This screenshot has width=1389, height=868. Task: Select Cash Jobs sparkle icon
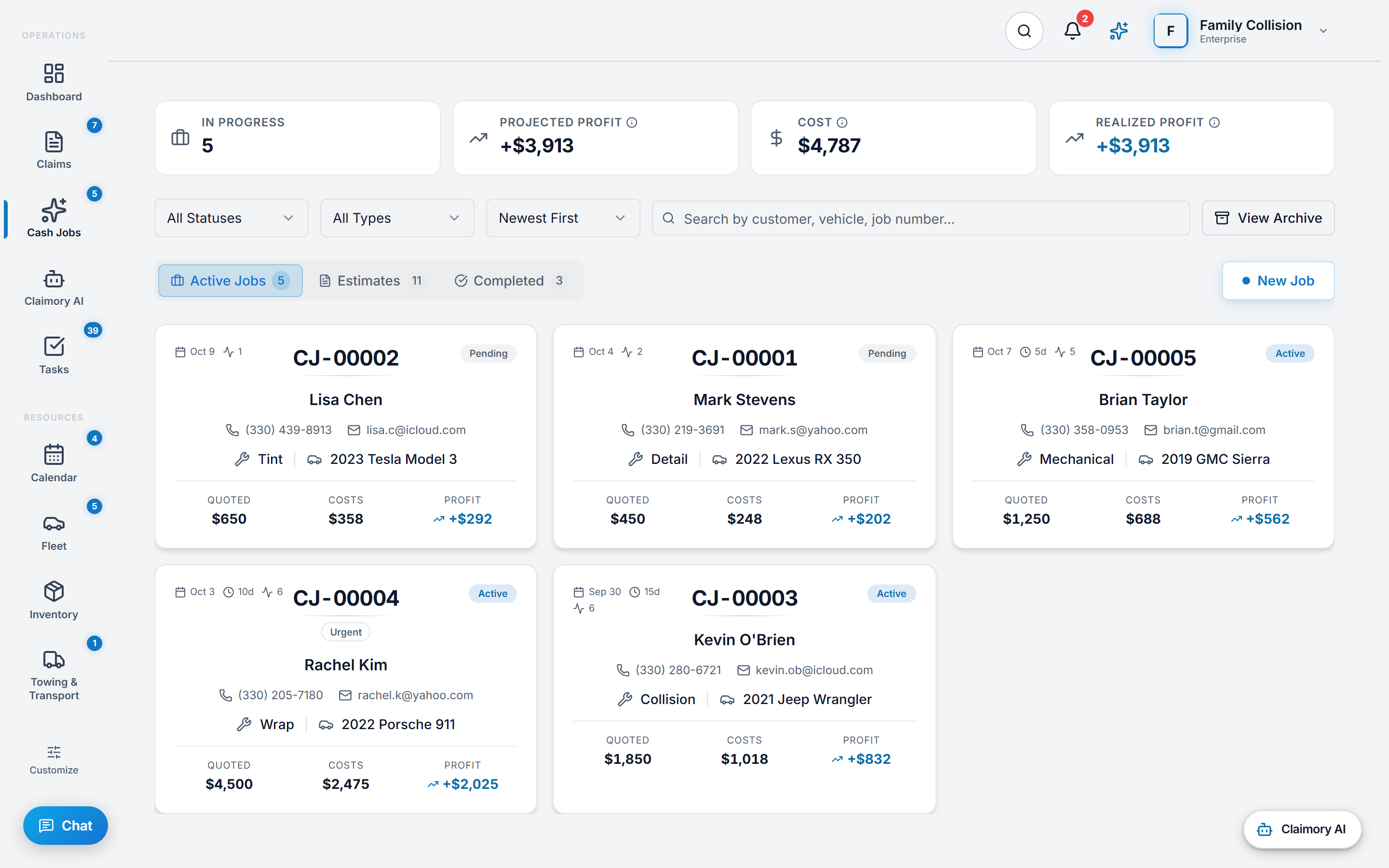[54, 210]
